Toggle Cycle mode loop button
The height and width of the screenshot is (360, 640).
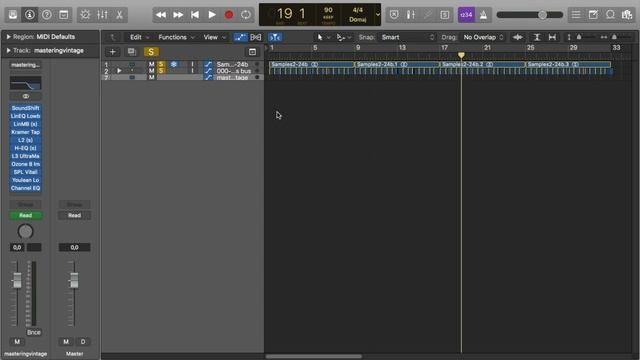pos(246,15)
